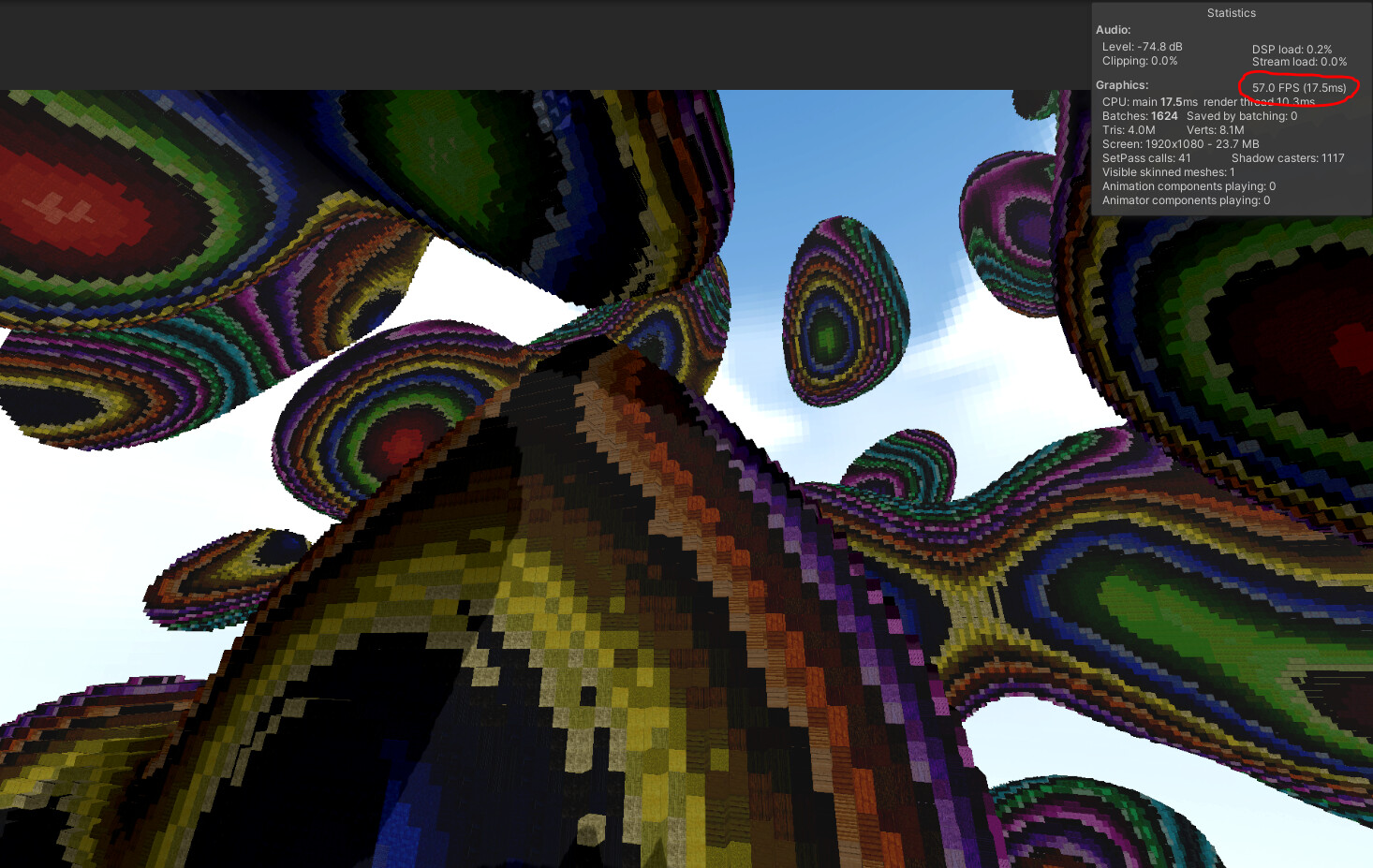The width and height of the screenshot is (1373, 868).
Task: Click the SetPass calls: 41 entry
Action: pyautogui.click(x=1146, y=158)
